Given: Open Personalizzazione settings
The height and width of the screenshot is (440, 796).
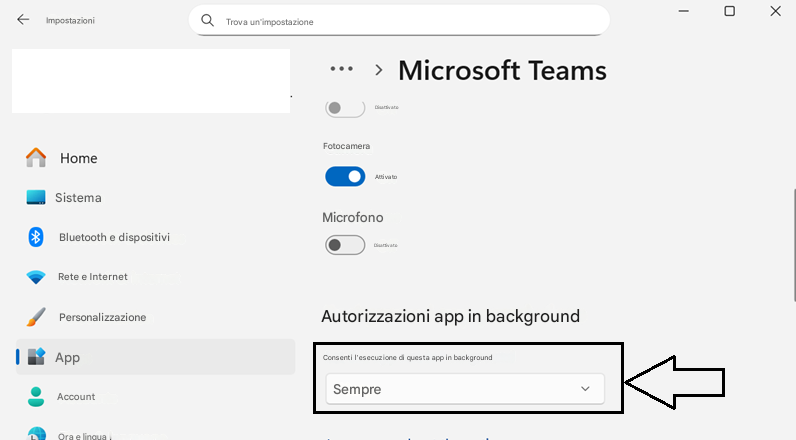Looking at the screenshot, I should 155,317.
